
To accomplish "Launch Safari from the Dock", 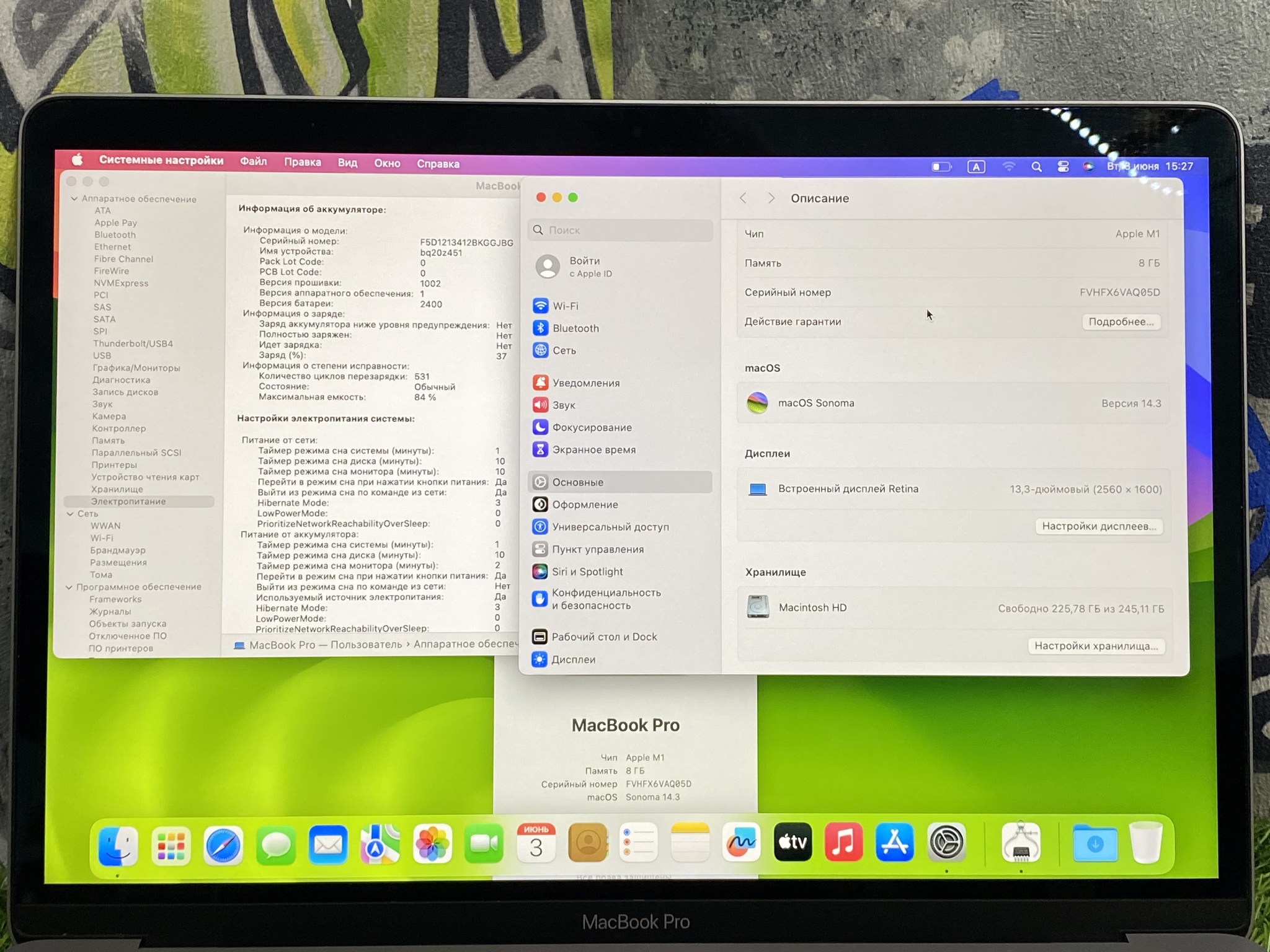I will pyautogui.click(x=223, y=844).
